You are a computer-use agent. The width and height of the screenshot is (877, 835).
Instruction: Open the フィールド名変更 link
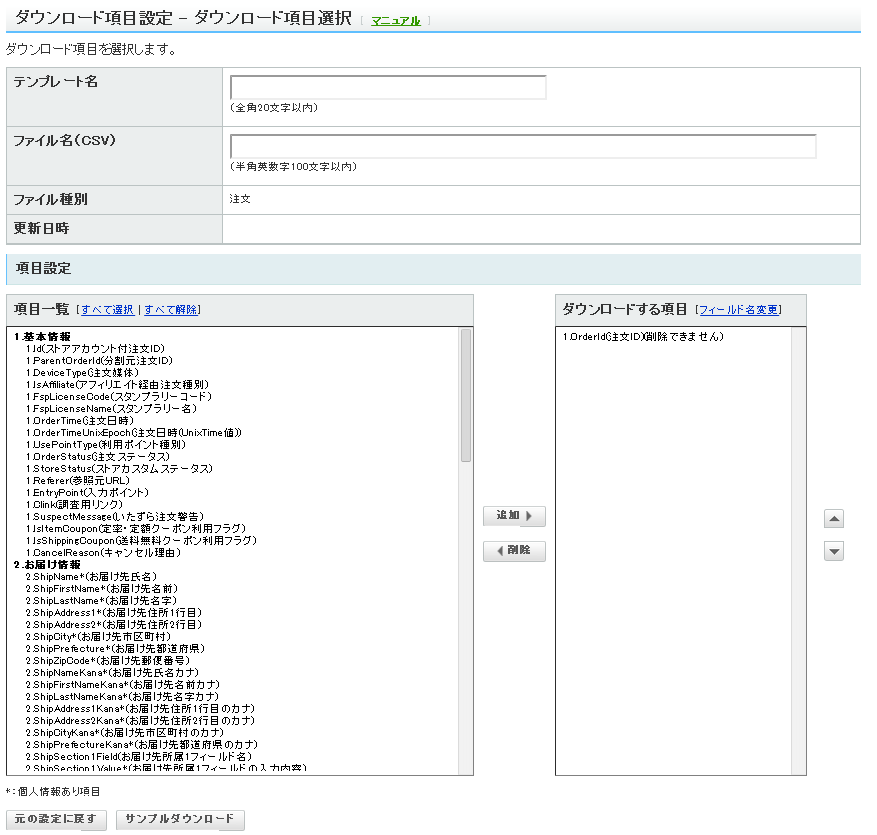pyautogui.click(x=739, y=310)
